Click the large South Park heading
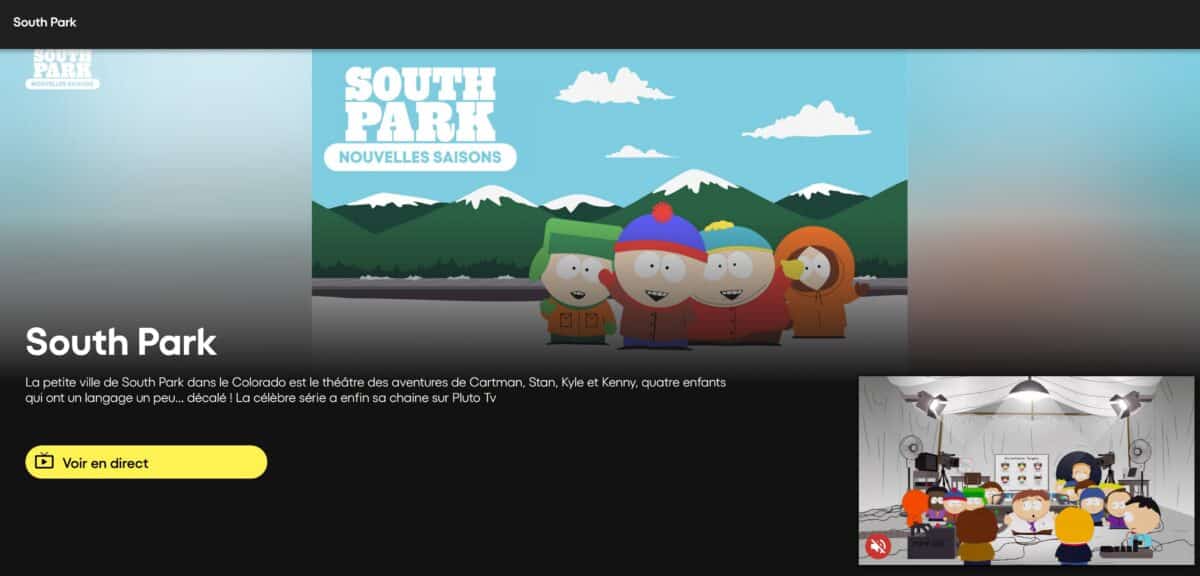 pyautogui.click(x=121, y=342)
